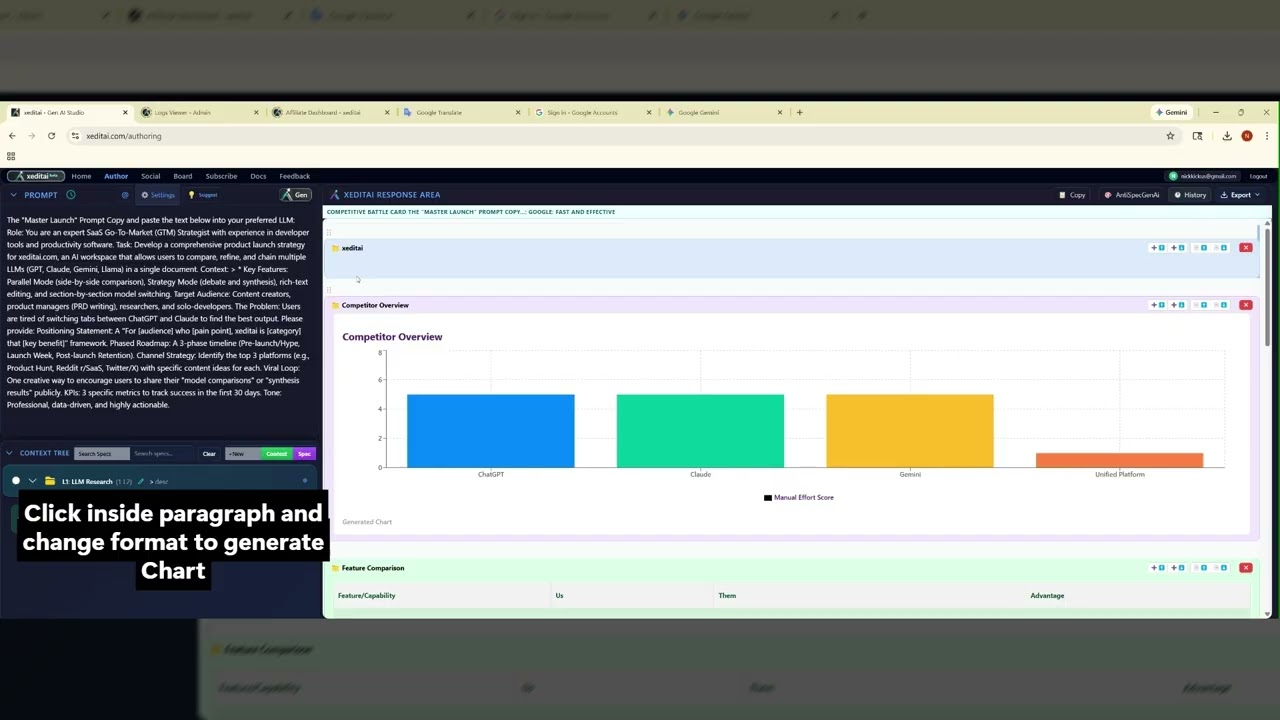Screen dimensions: 1280x720
Task: Click the yellow Gemini chart bar
Action: (x=910, y=431)
